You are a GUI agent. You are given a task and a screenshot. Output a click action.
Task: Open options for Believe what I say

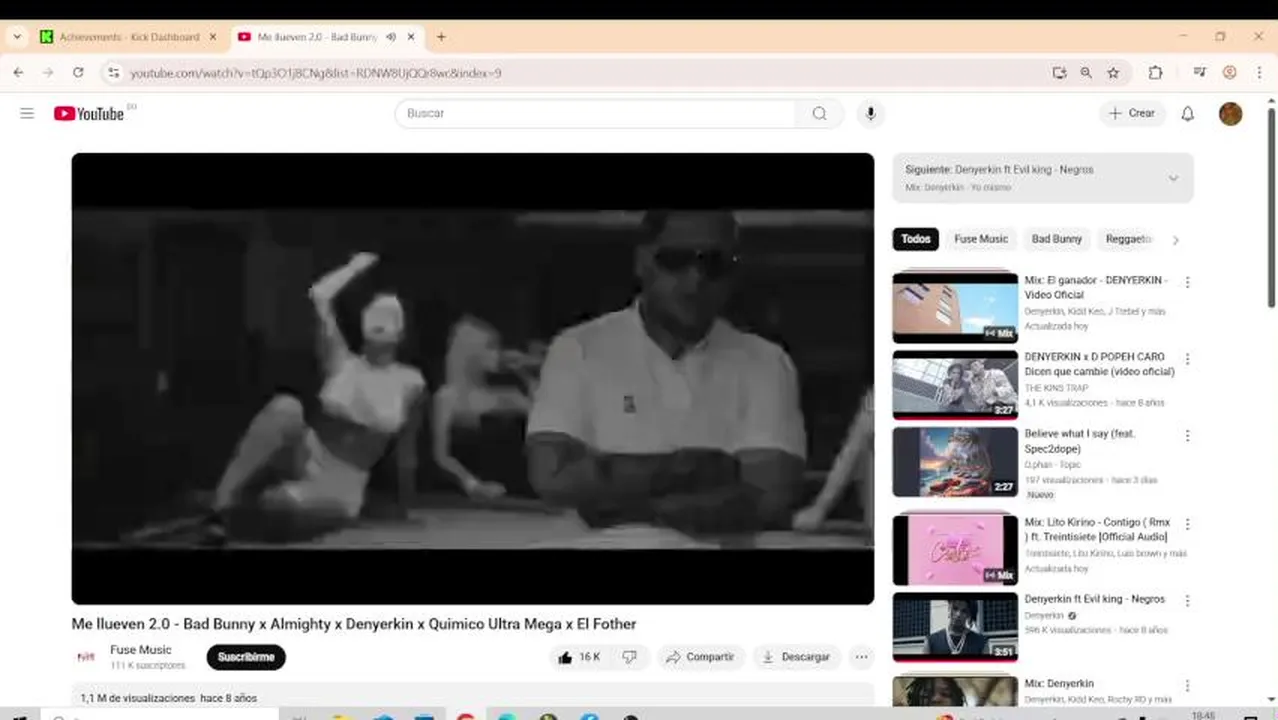tap(1187, 435)
